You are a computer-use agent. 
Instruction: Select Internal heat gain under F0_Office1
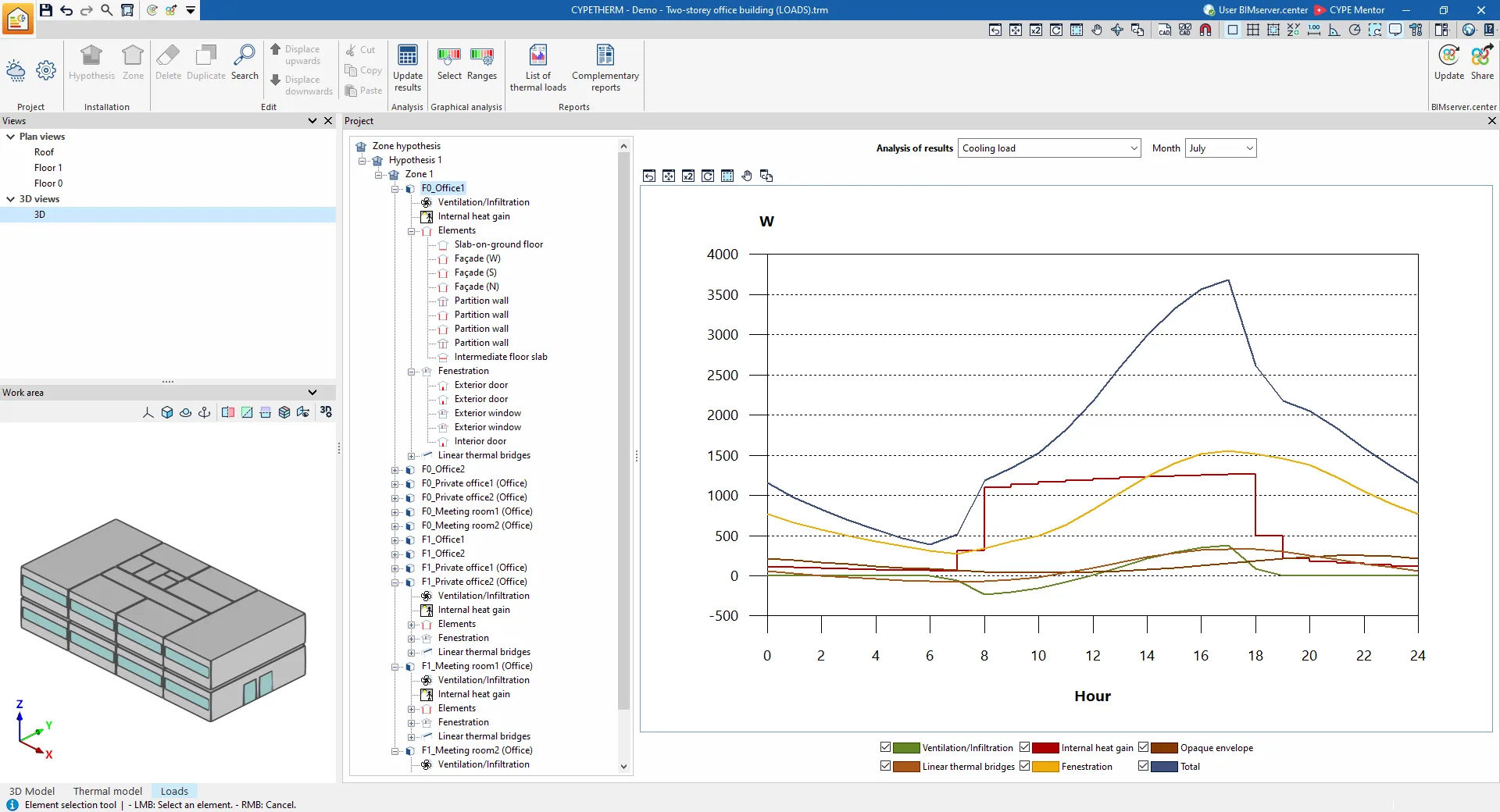coord(473,216)
